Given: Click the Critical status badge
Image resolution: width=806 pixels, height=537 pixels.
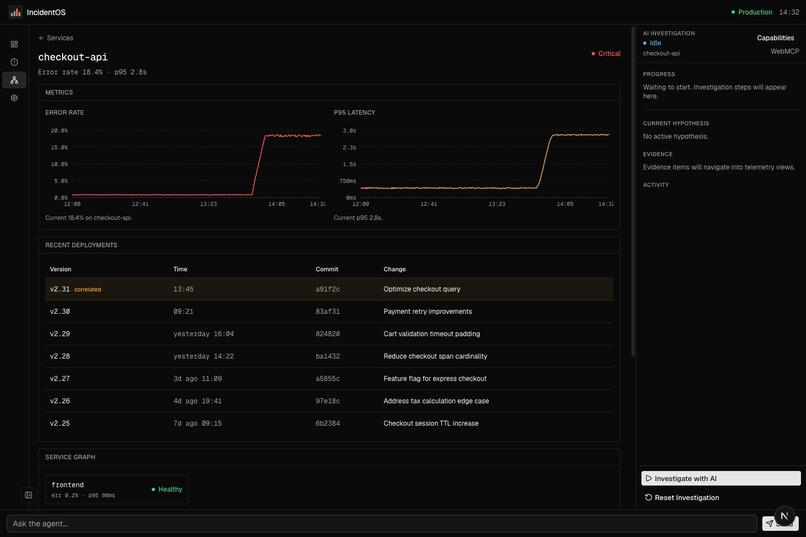Looking at the screenshot, I should tap(606, 53).
